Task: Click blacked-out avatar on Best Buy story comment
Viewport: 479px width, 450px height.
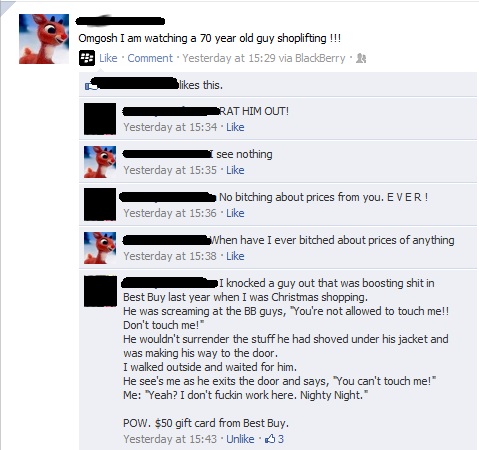Action: (100, 291)
